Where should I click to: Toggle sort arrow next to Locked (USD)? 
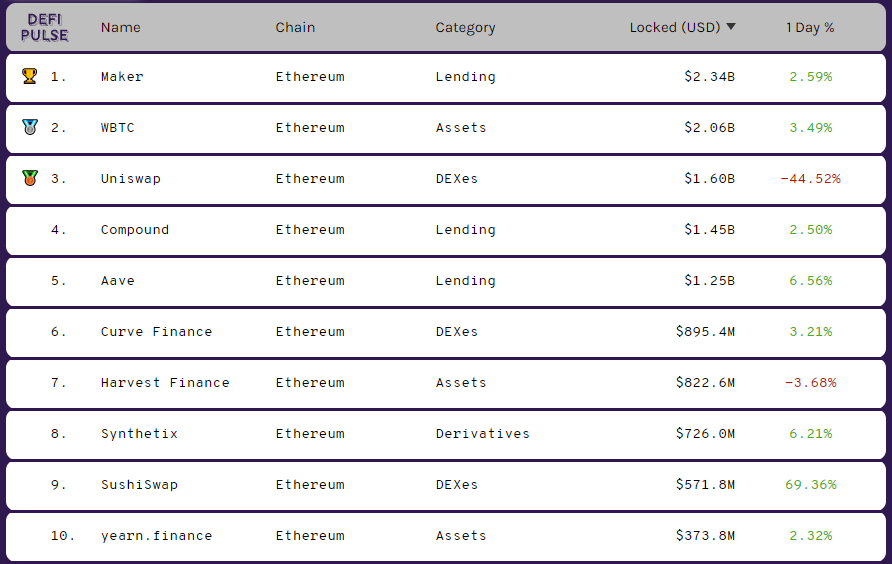731,27
